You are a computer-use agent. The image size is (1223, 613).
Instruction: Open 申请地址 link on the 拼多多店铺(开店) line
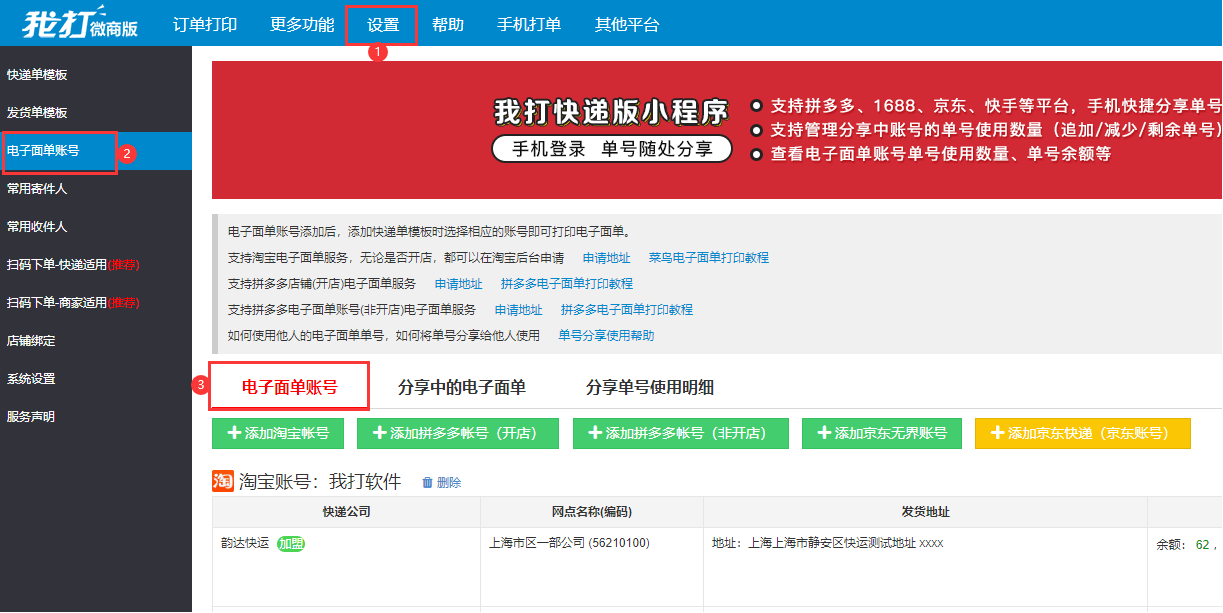coord(459,284)
